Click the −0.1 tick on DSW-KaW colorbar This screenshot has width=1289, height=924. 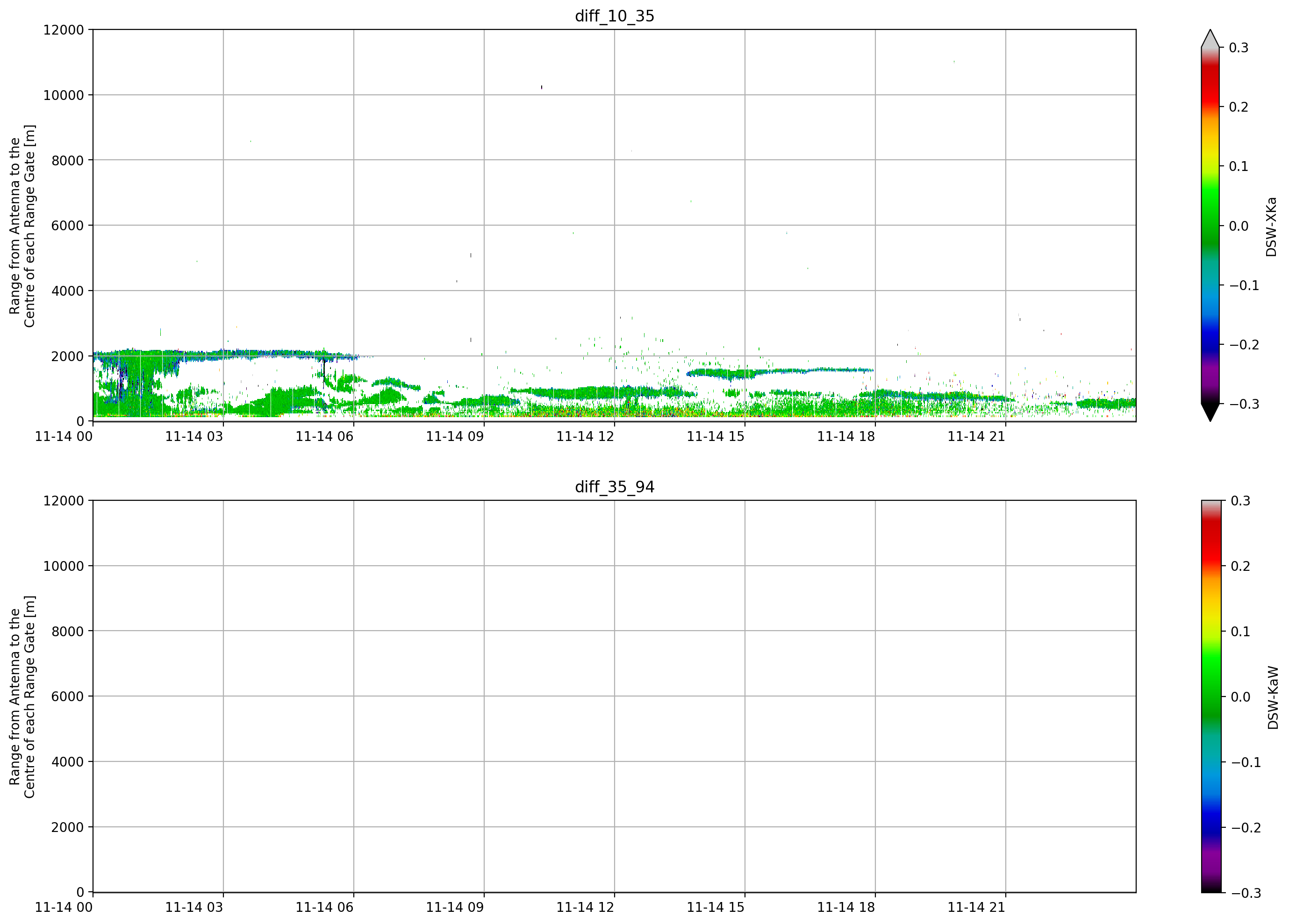click(1246, 762)
